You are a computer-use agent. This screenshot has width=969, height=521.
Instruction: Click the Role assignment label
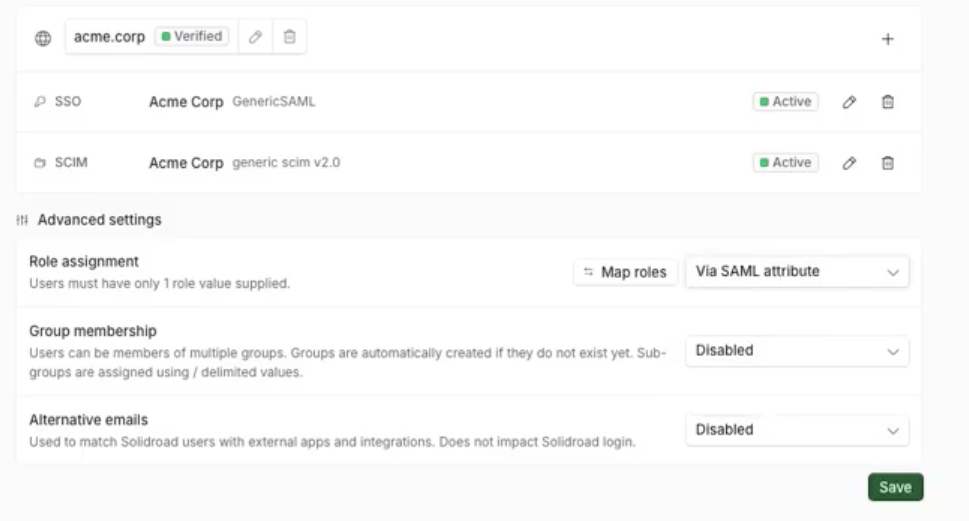click(84, 261)
